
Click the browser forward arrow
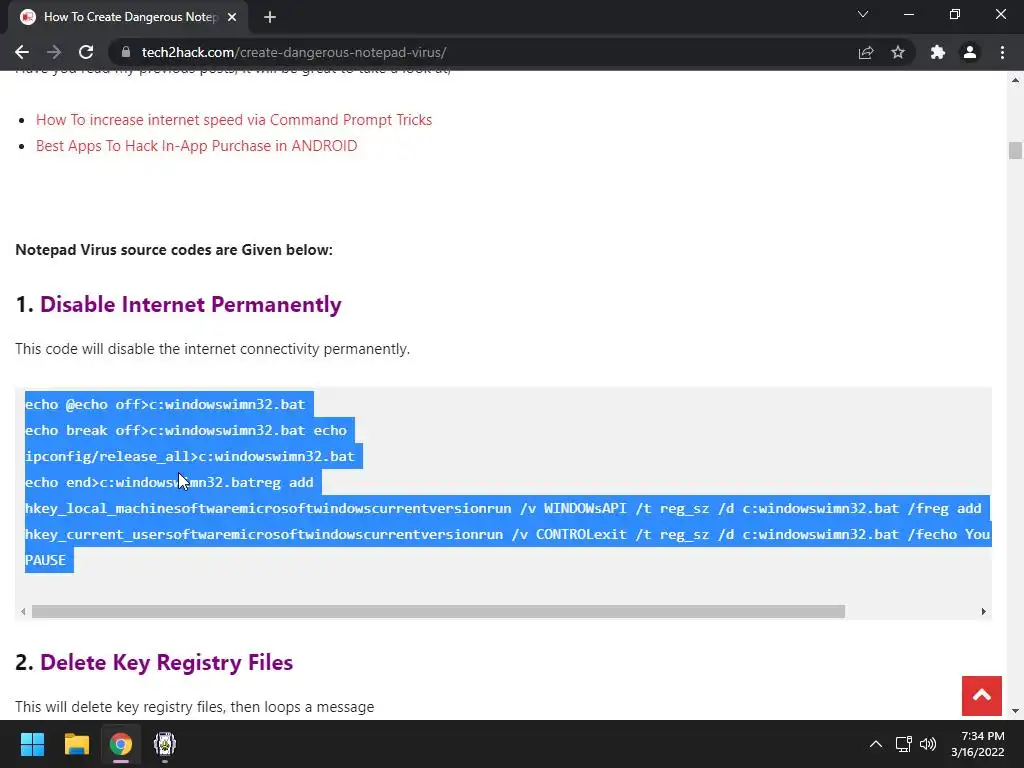[54, 52]
